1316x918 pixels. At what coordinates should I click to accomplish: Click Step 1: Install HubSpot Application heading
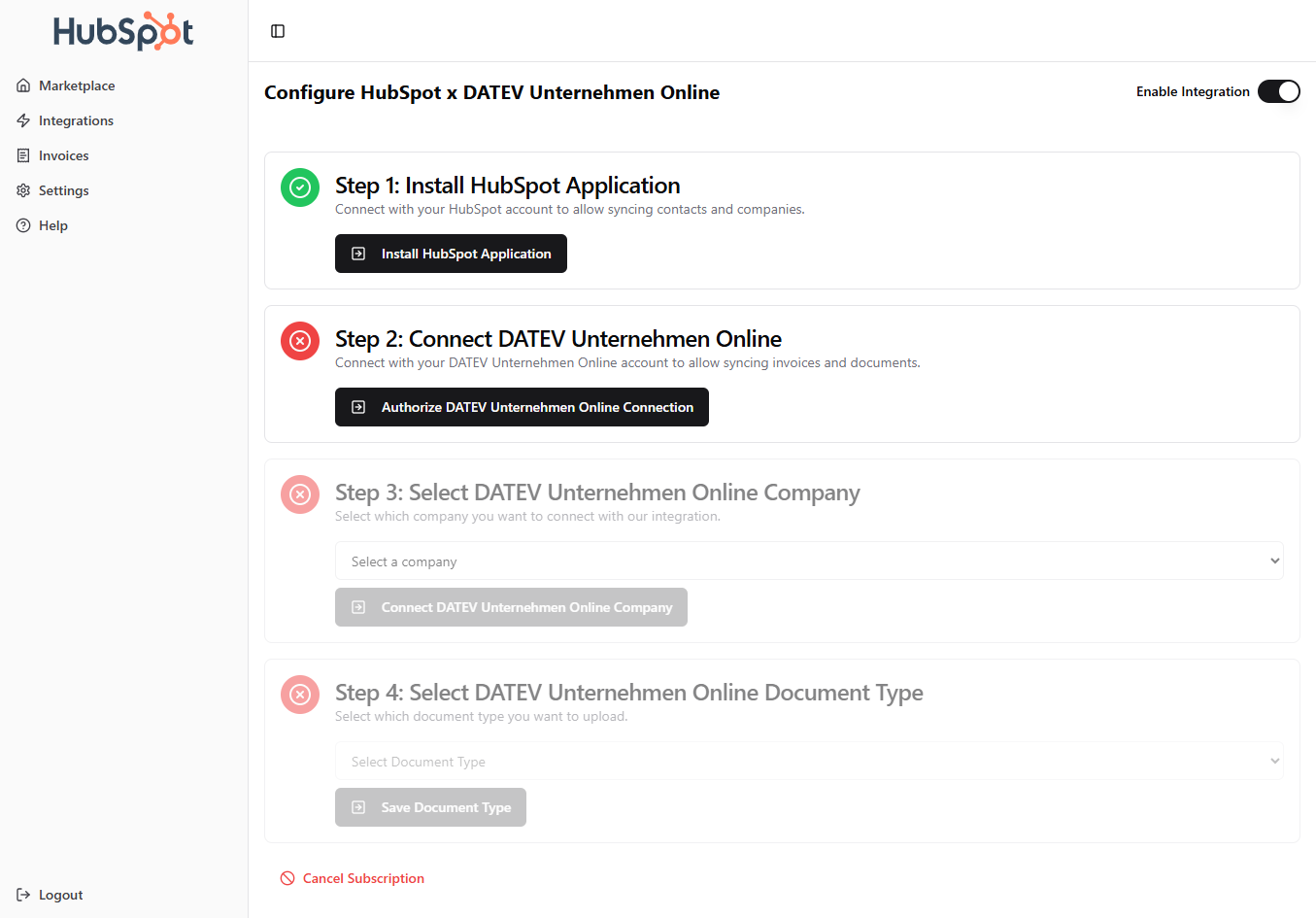(x=507, y=186)
